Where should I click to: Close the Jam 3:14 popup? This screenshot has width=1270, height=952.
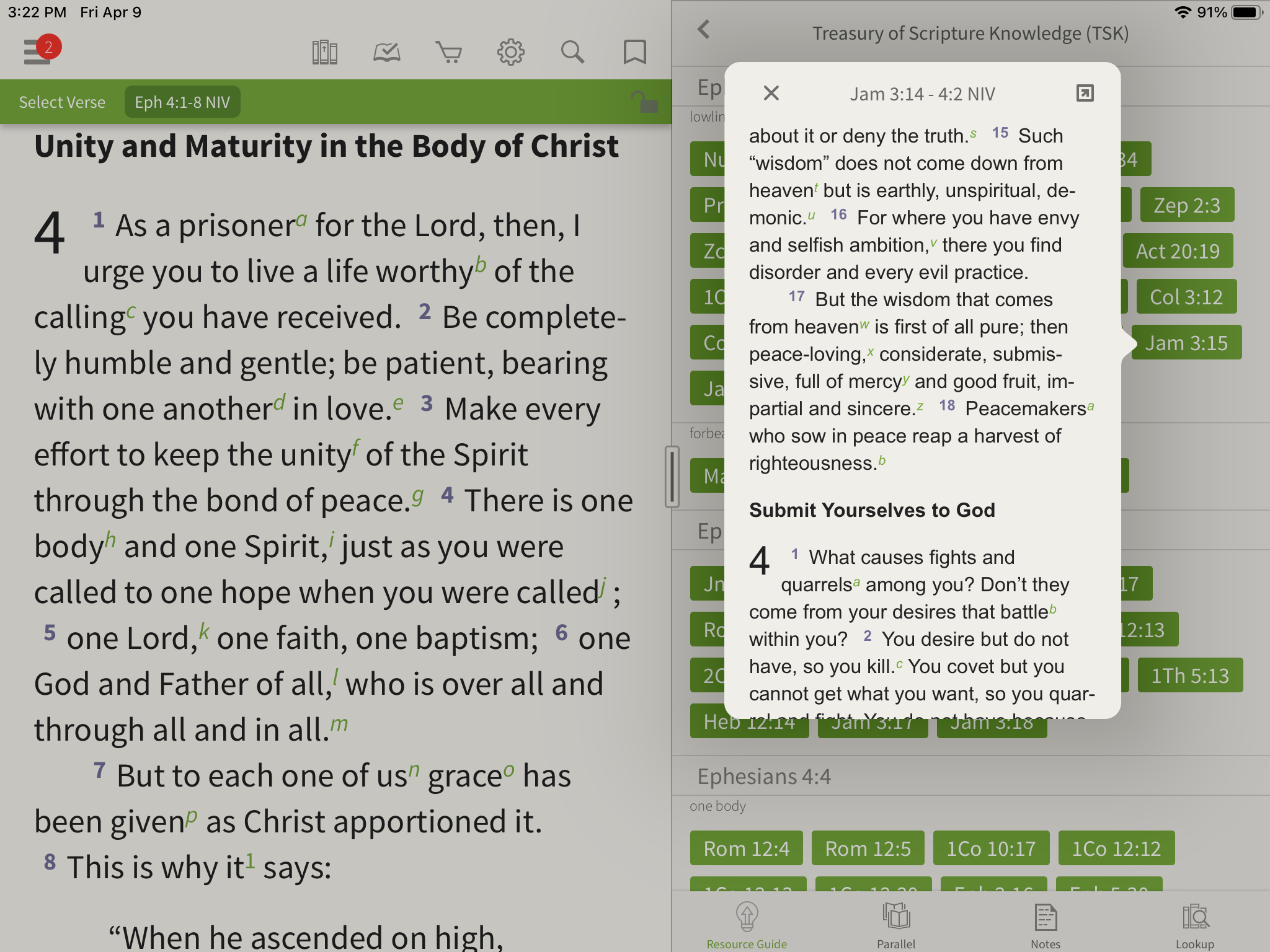(x=771, y=93)
